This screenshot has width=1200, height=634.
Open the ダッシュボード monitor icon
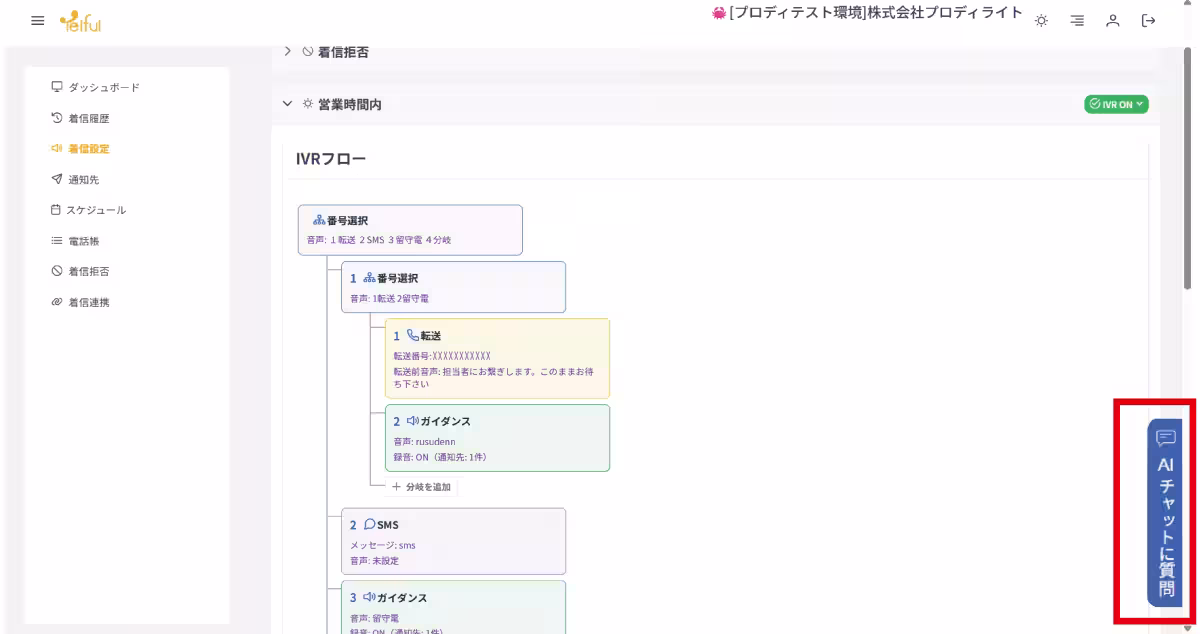click(57, 87)
